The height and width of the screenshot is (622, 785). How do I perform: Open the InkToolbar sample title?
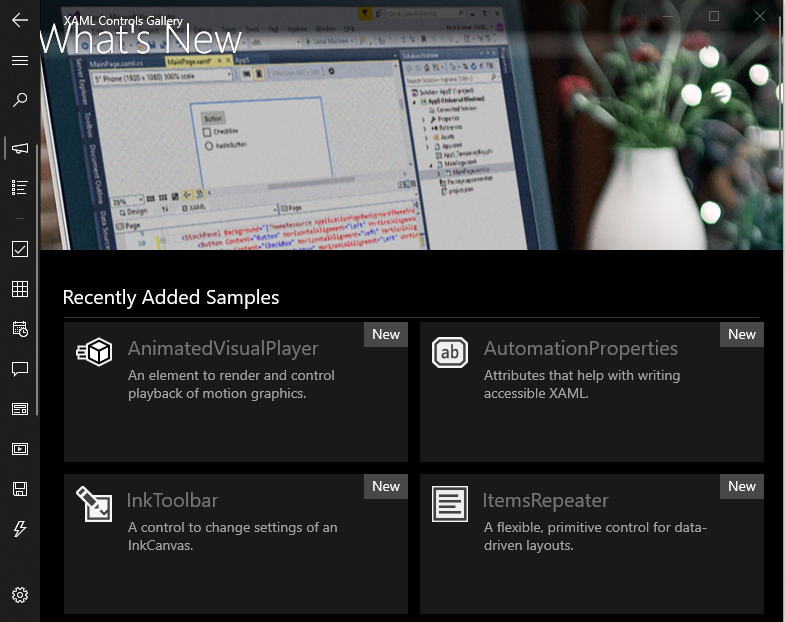click(x=173, y=501)
